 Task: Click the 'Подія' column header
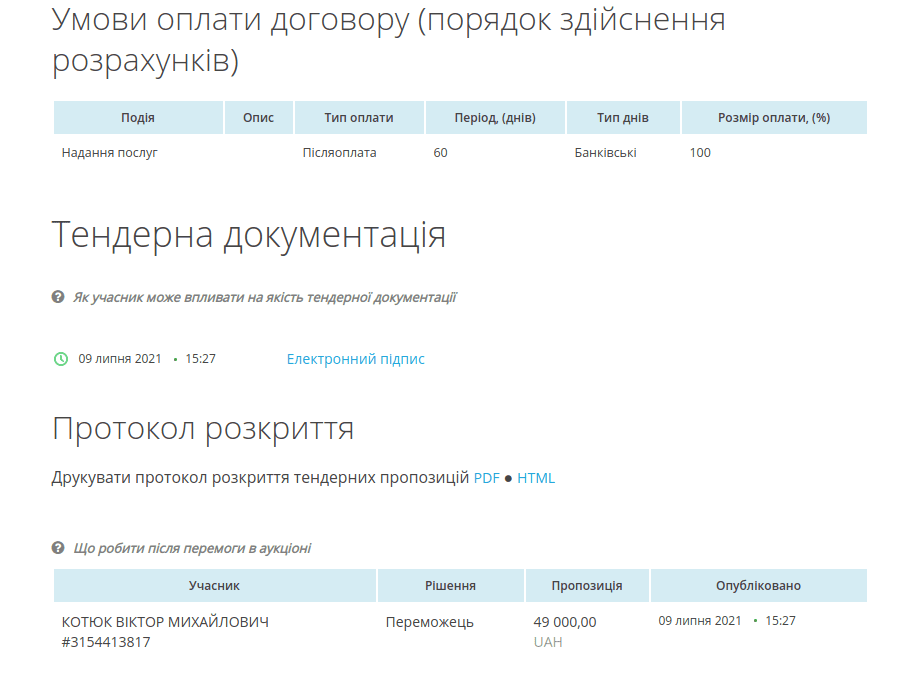coord(138,118)
